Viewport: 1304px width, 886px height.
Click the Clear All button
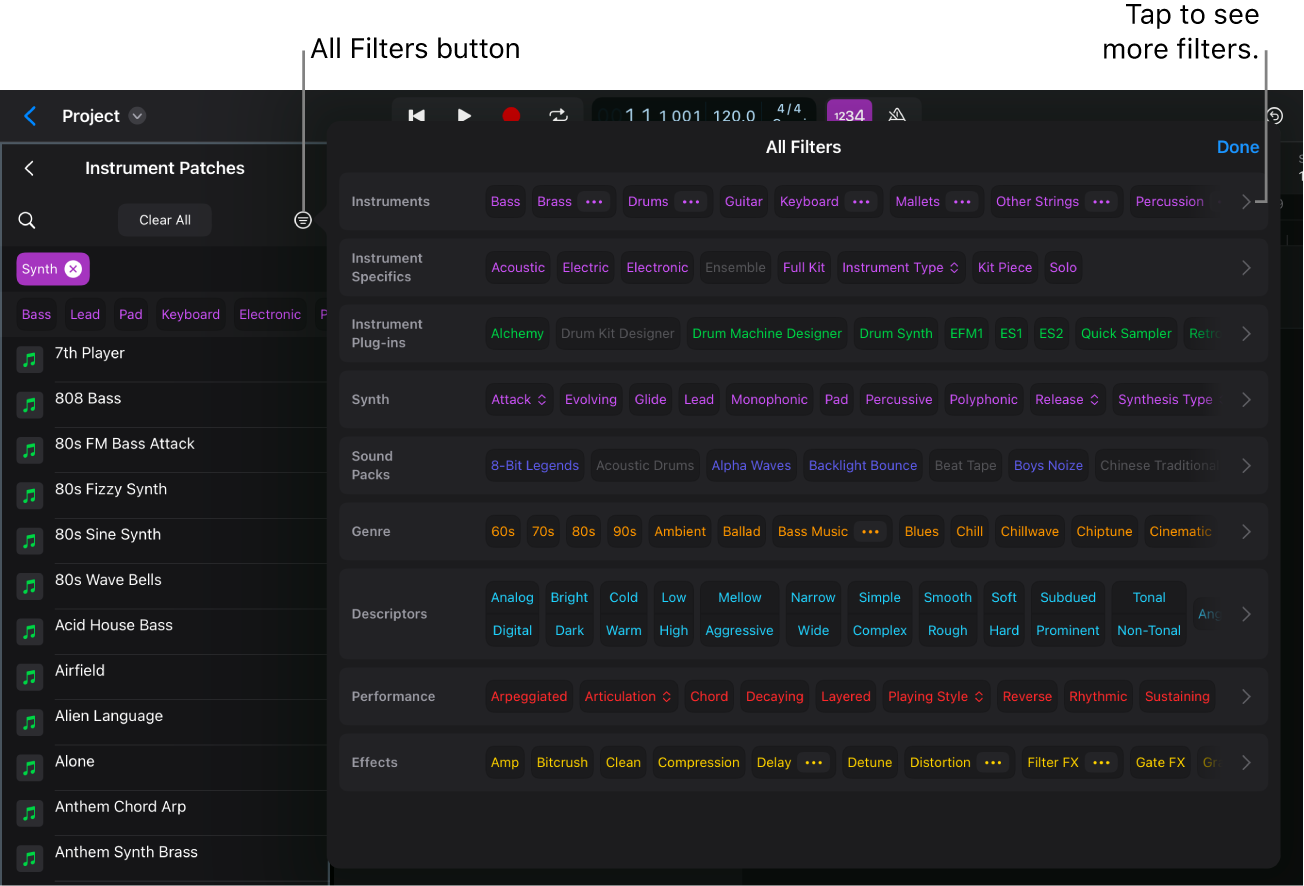pos(165,220)
